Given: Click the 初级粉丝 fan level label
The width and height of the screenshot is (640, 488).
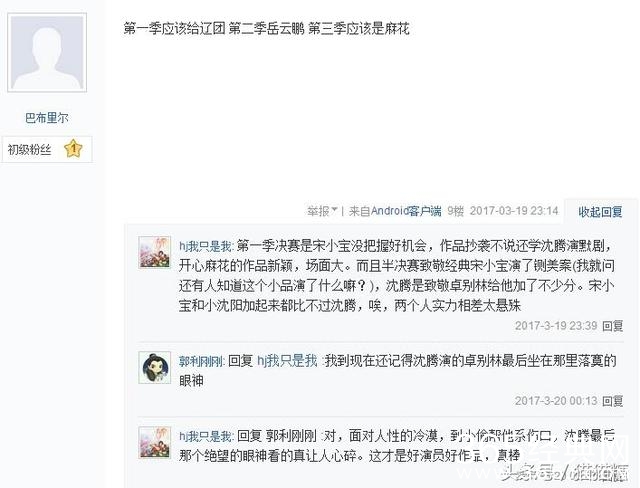Looking at the screenshot, I should 29,150.
